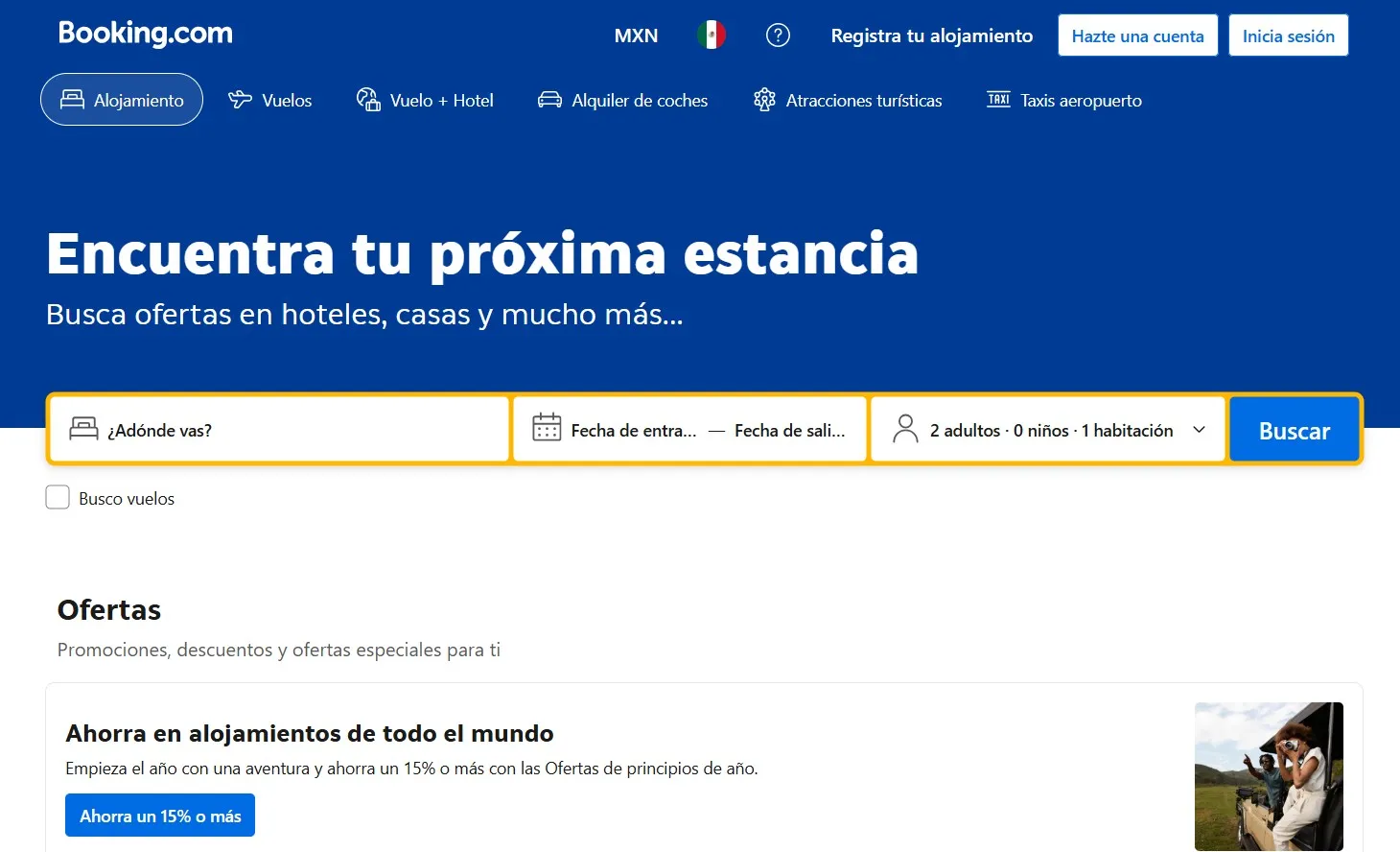
Task: Click the Mexican flag language selector
Action: tap(711, 33)
